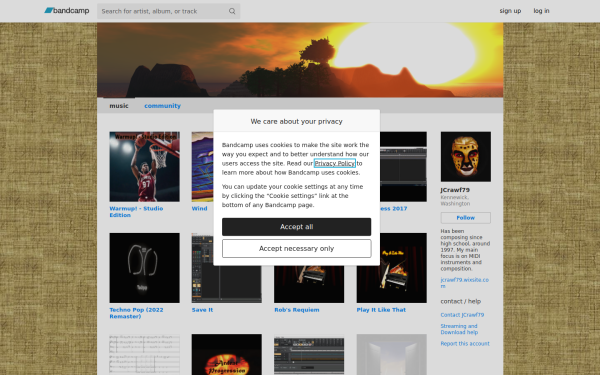Screen dimensions: 600x375
Task: Follow JCrawf79 with the Follow button
Action: tap(466, 218)
